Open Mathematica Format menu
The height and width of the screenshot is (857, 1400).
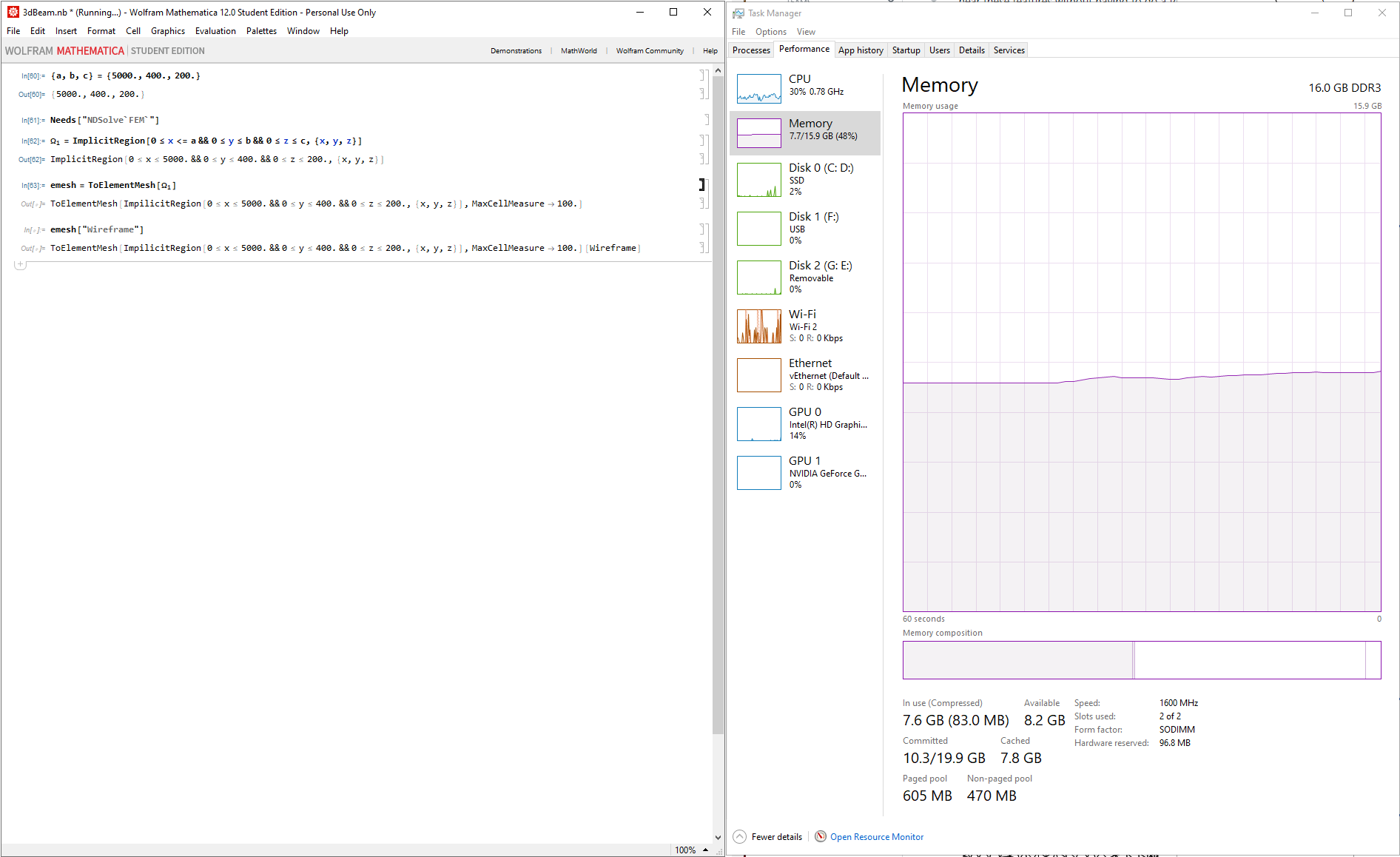(x=101, y=31)
